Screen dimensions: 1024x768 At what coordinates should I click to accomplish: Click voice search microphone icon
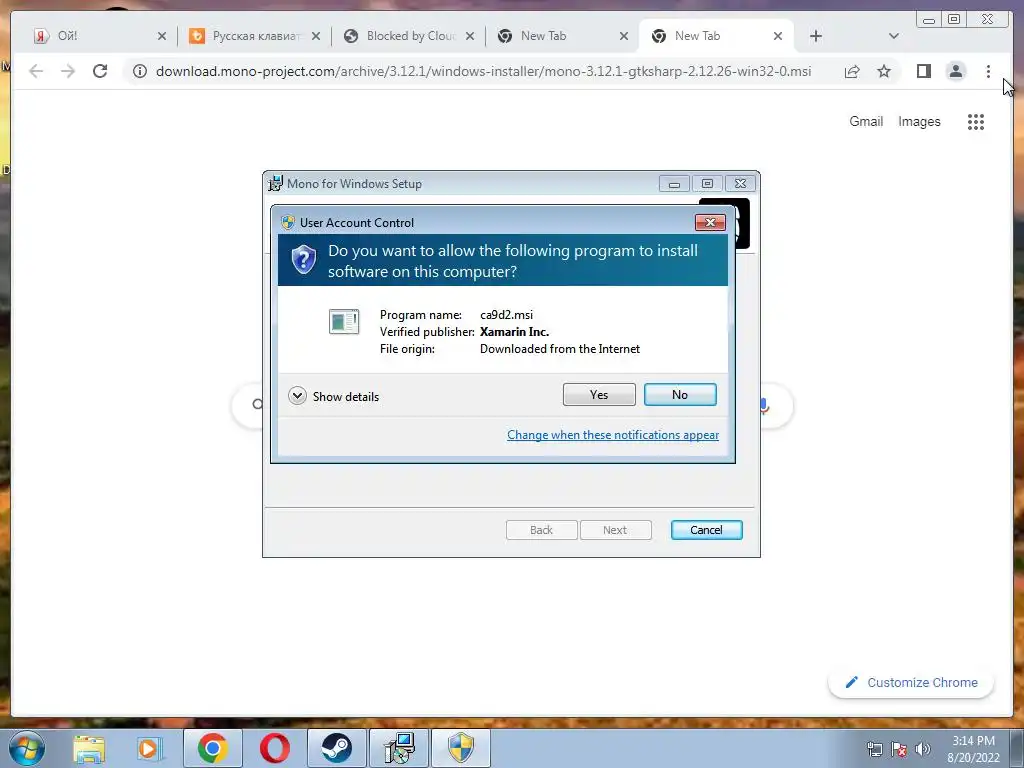(764, 406)
